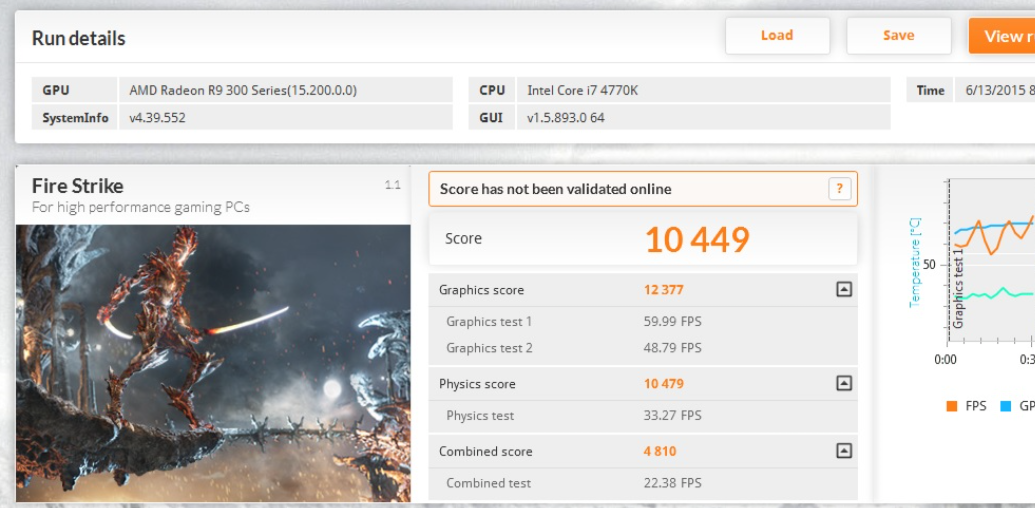Click the Run details heading
The width and height of the screenshot is (1035, 508).
click(x=79, y=38)
